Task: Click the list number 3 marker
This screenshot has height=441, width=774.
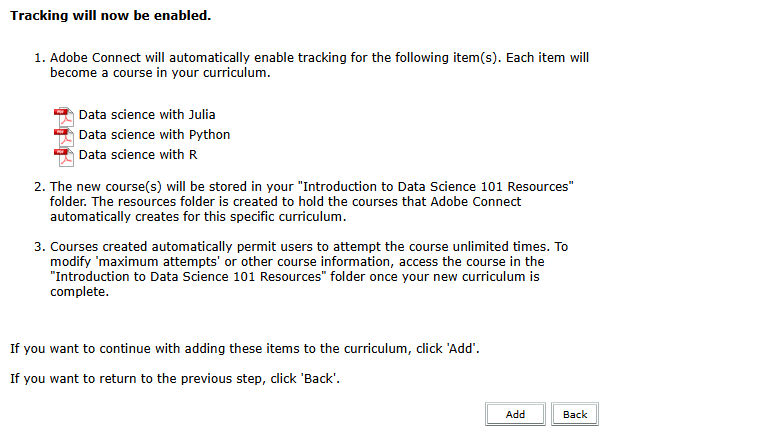Action: [40, 247]
